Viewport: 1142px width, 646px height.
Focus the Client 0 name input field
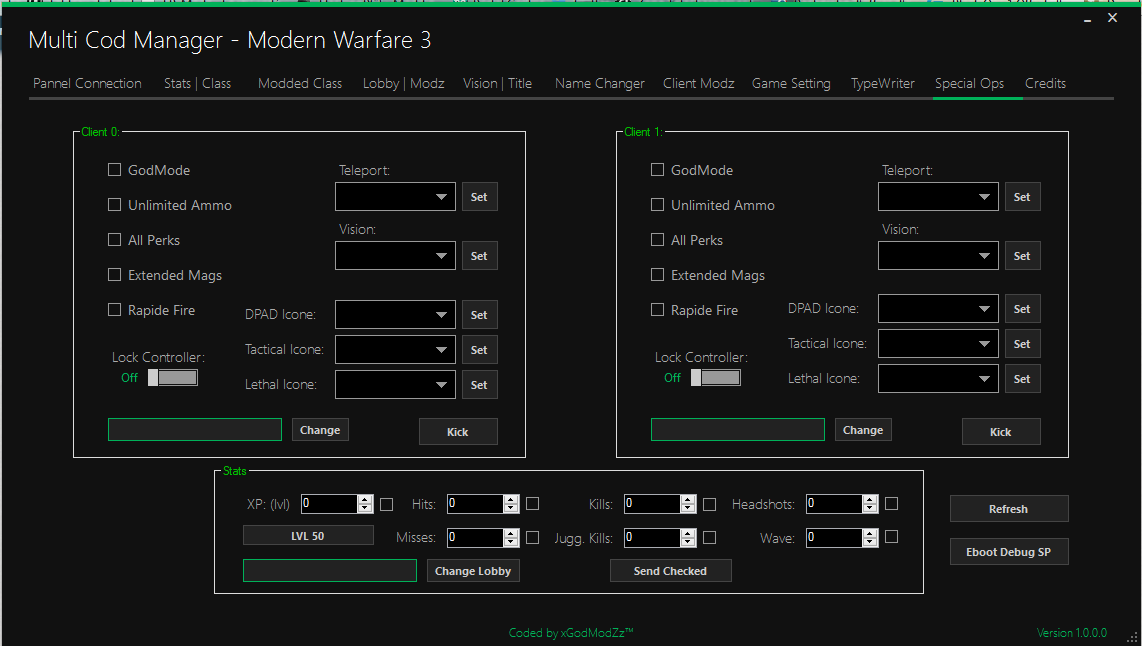[194, 430]
